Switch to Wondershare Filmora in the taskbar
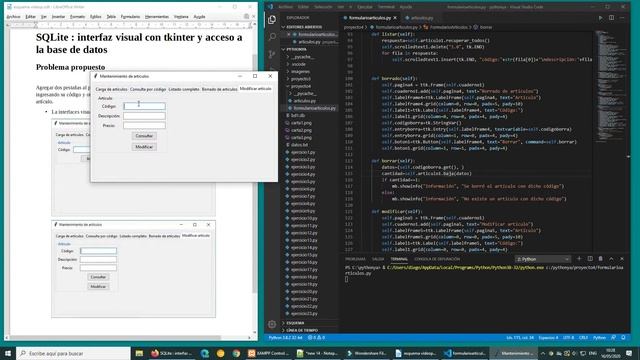The height and width of the screenshot is (360, 640). pos(366,353)
